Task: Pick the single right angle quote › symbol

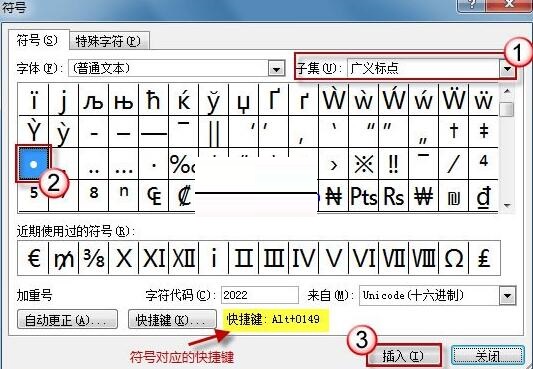Action: tap(333, 164)
